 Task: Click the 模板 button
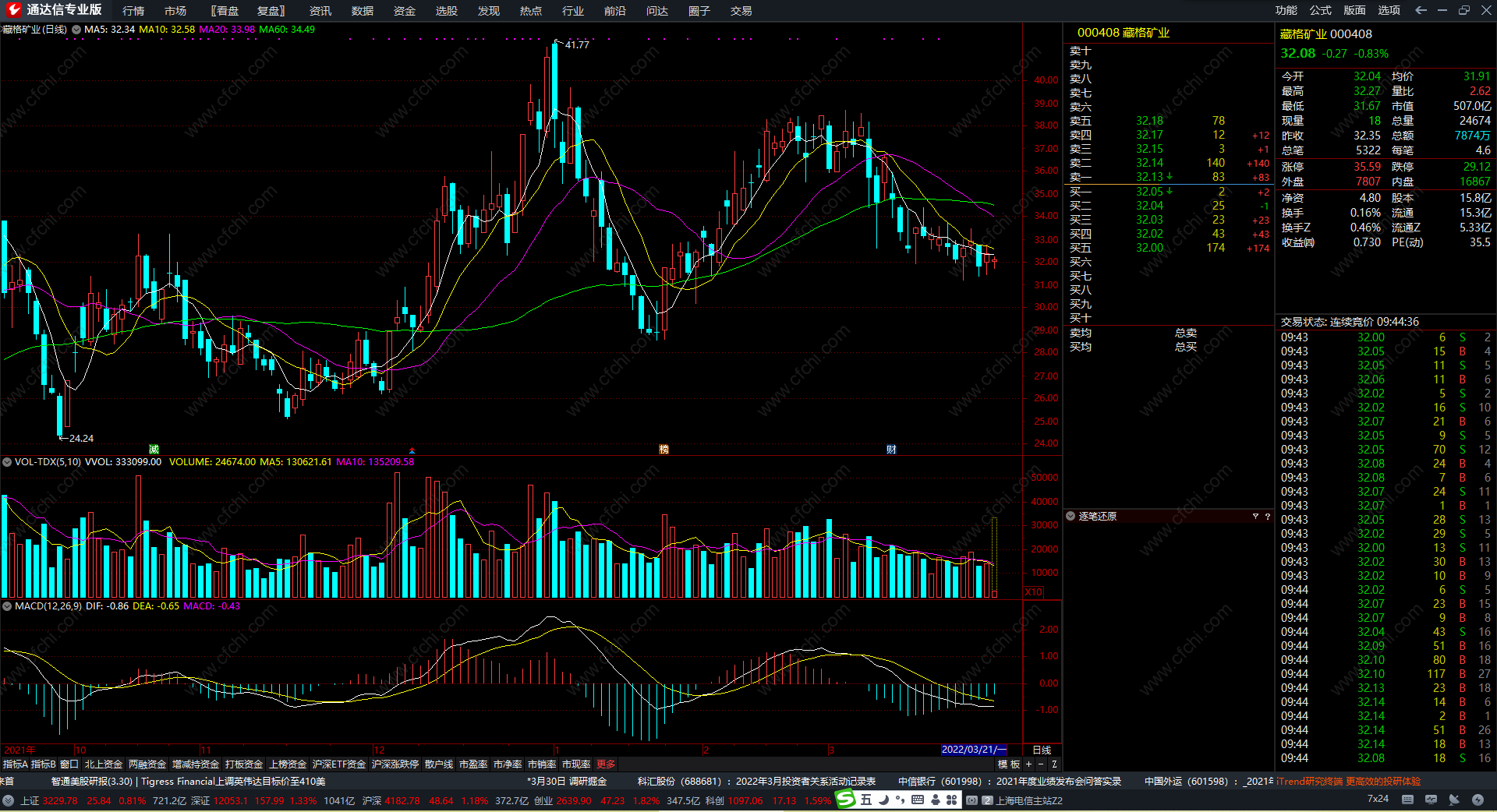point(1009,764)
